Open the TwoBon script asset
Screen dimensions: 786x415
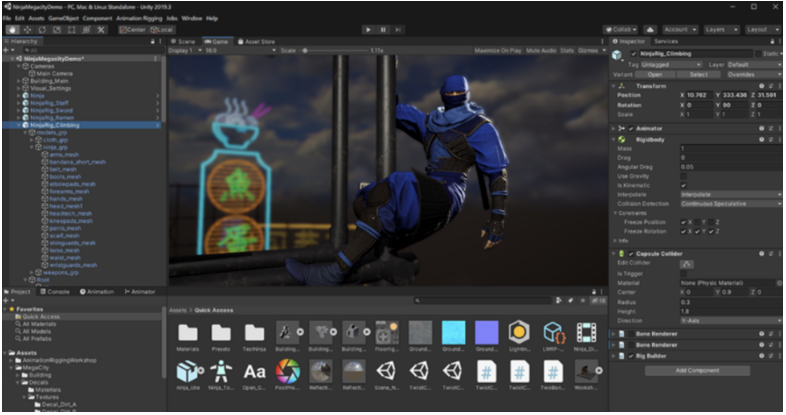click(x=553, y=371)
